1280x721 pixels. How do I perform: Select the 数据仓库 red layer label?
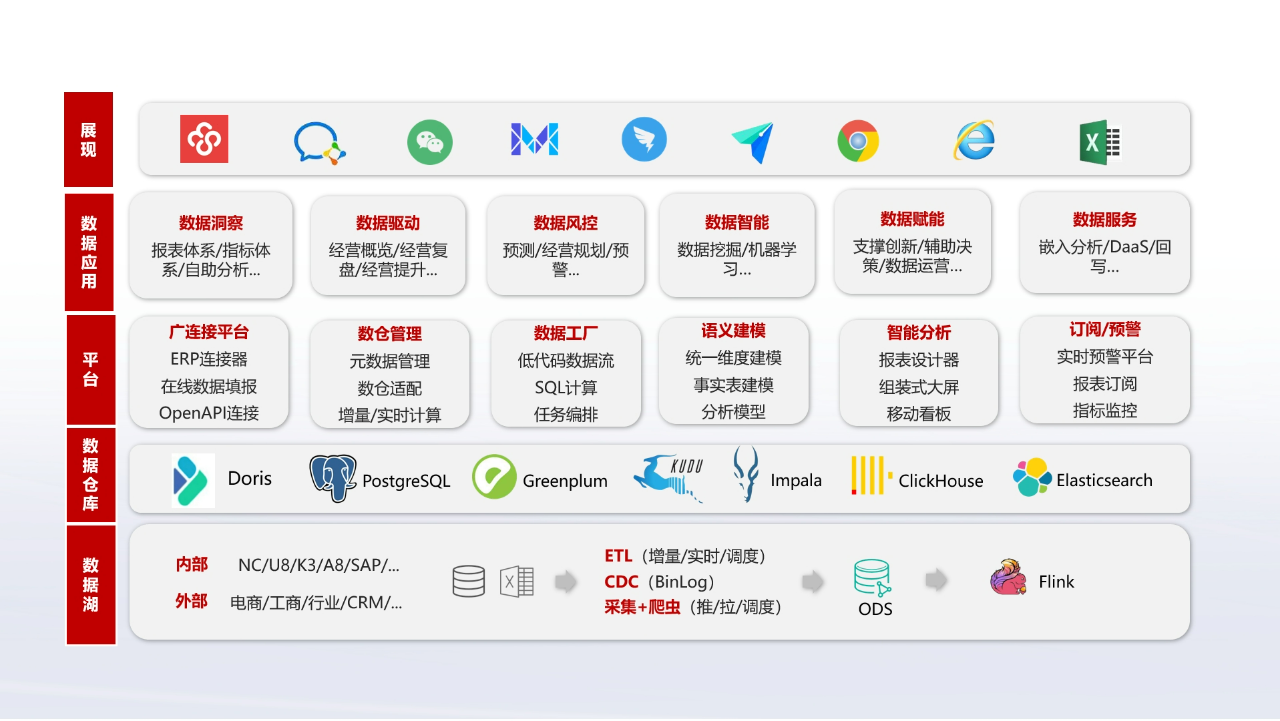tap(91, 475)
